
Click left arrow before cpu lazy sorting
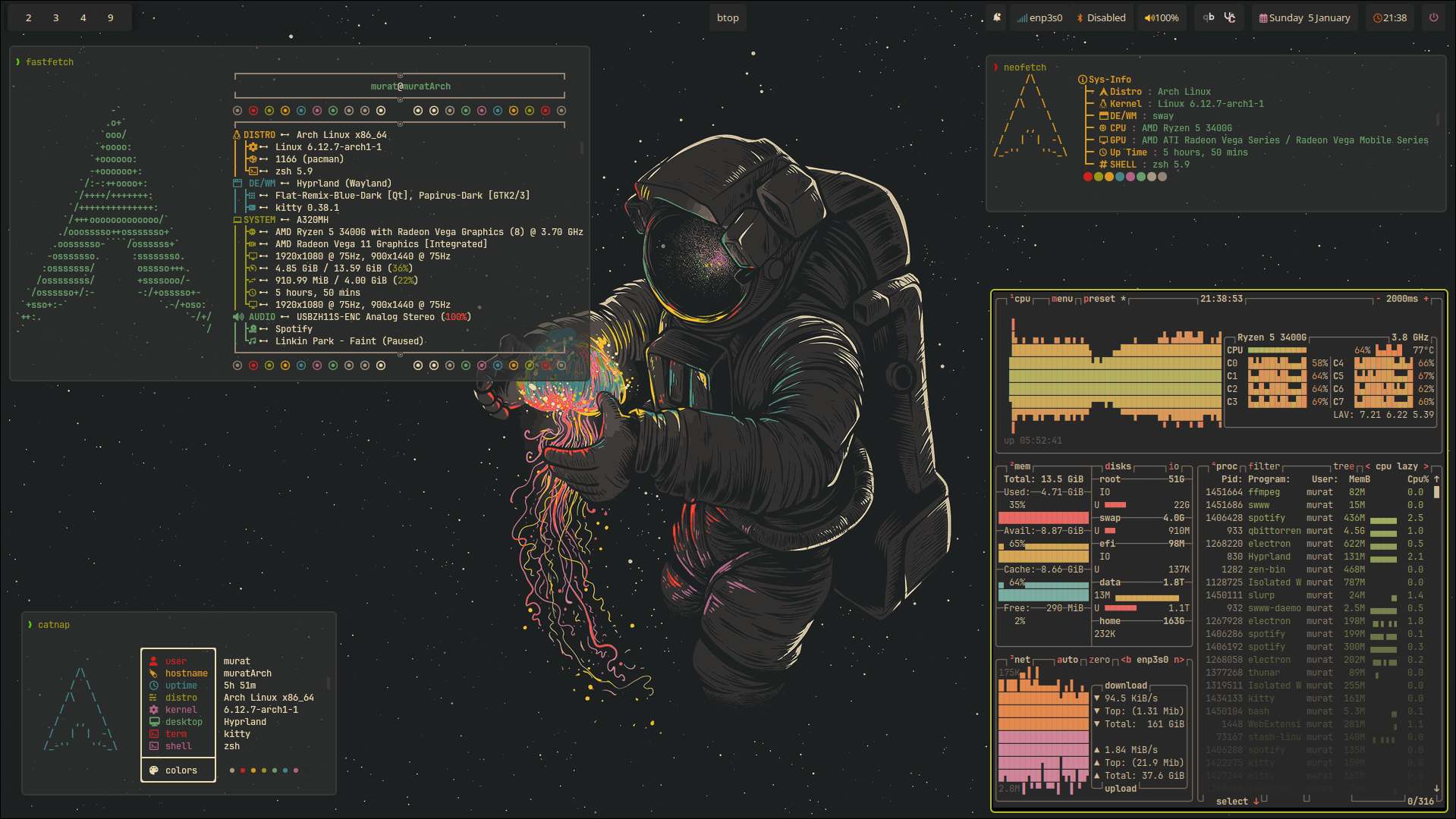pos(1368,466)
